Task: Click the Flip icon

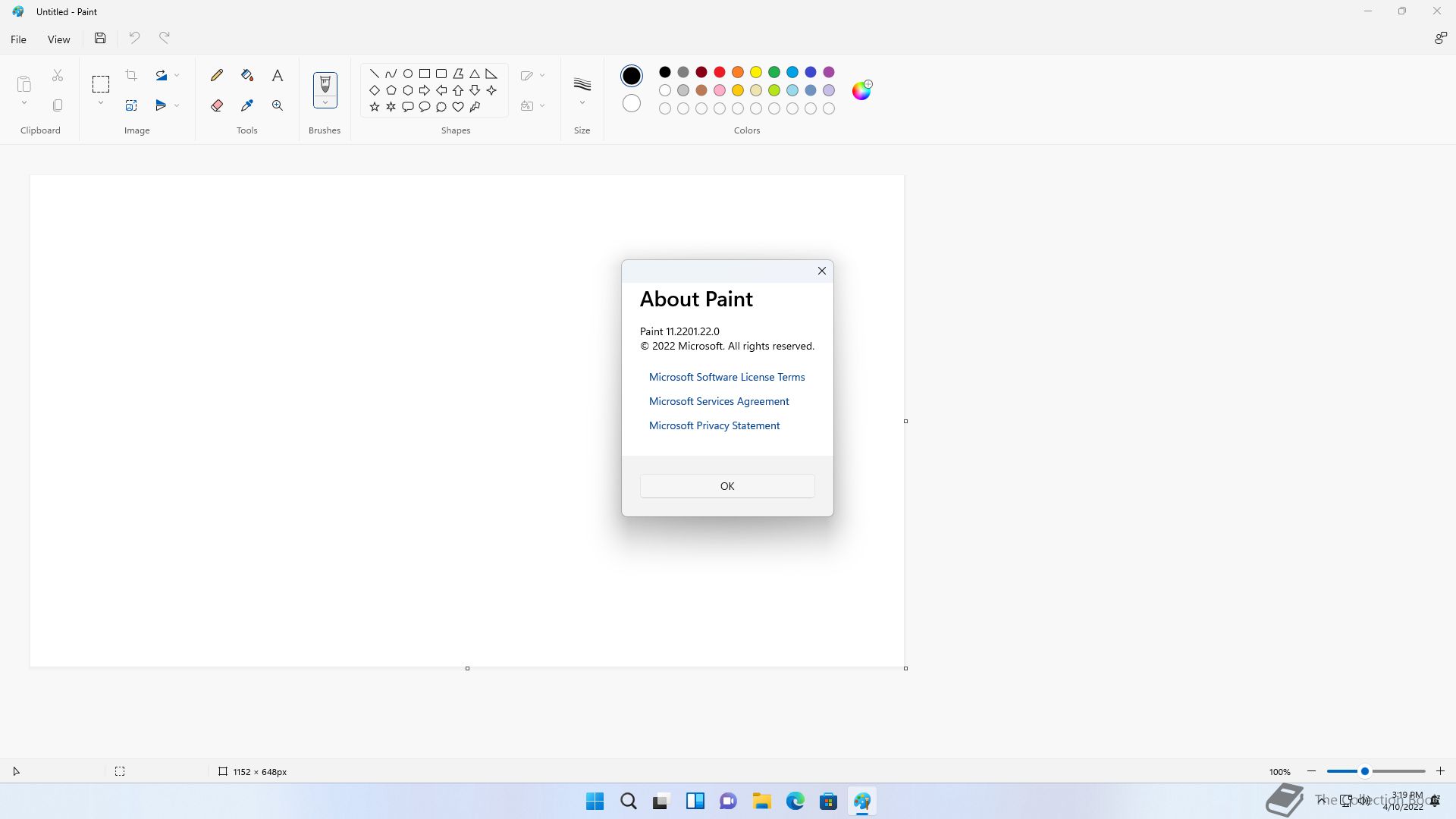Action: click(x=162, y=105)
